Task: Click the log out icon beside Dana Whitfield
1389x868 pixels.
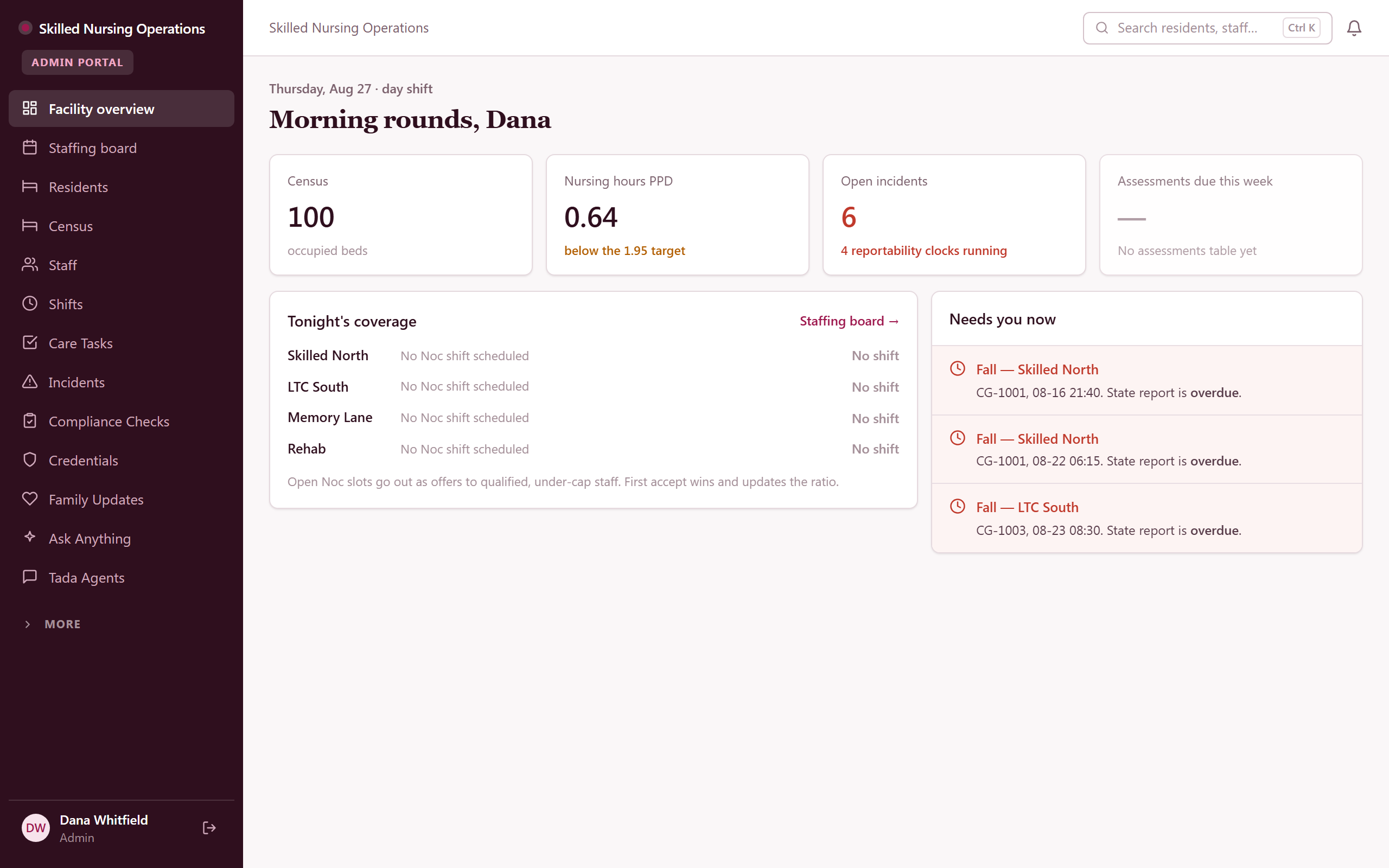Action: click(209, 828)
